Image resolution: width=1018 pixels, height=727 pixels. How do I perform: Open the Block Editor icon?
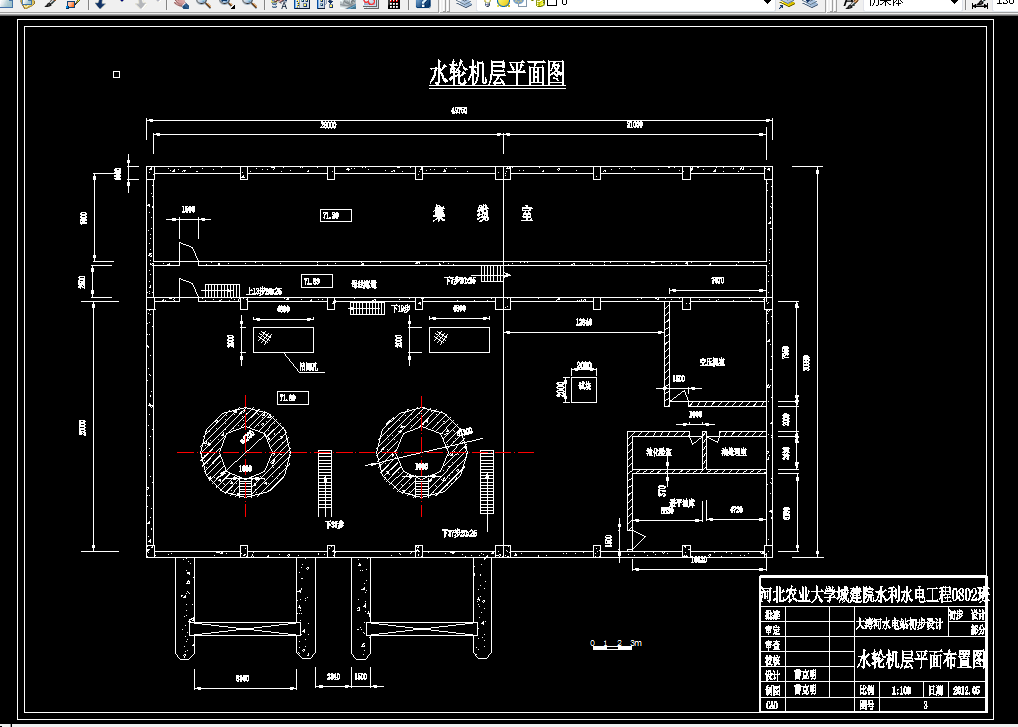point(73,3)
